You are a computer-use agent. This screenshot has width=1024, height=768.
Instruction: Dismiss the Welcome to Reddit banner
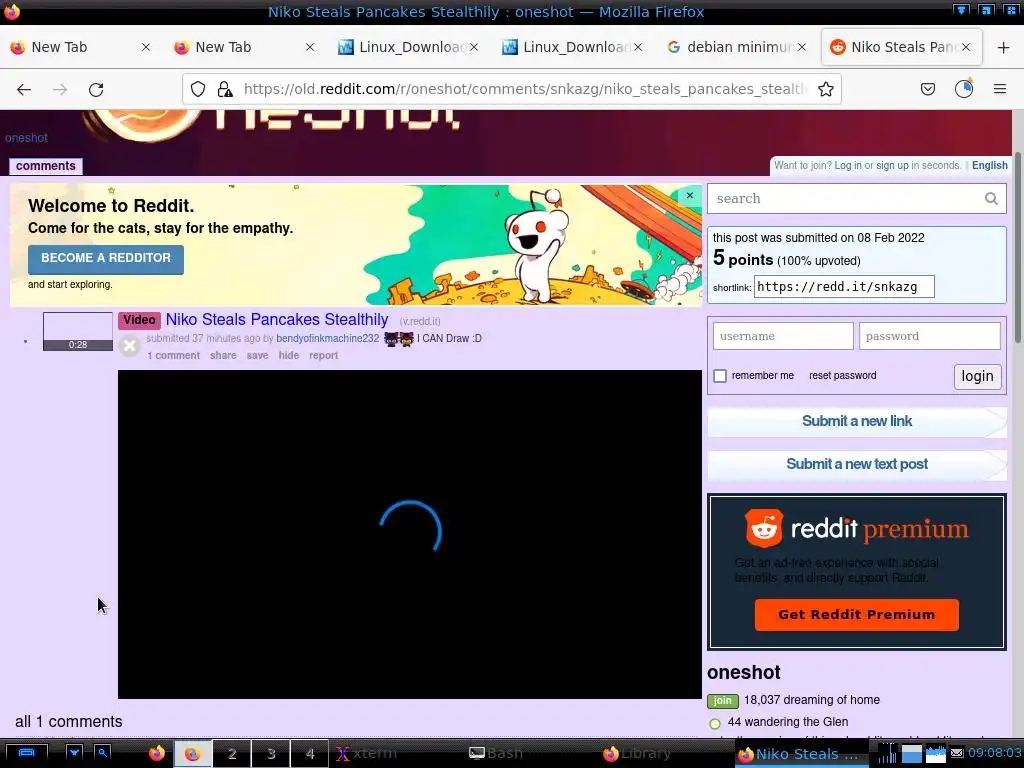(690, 195)
